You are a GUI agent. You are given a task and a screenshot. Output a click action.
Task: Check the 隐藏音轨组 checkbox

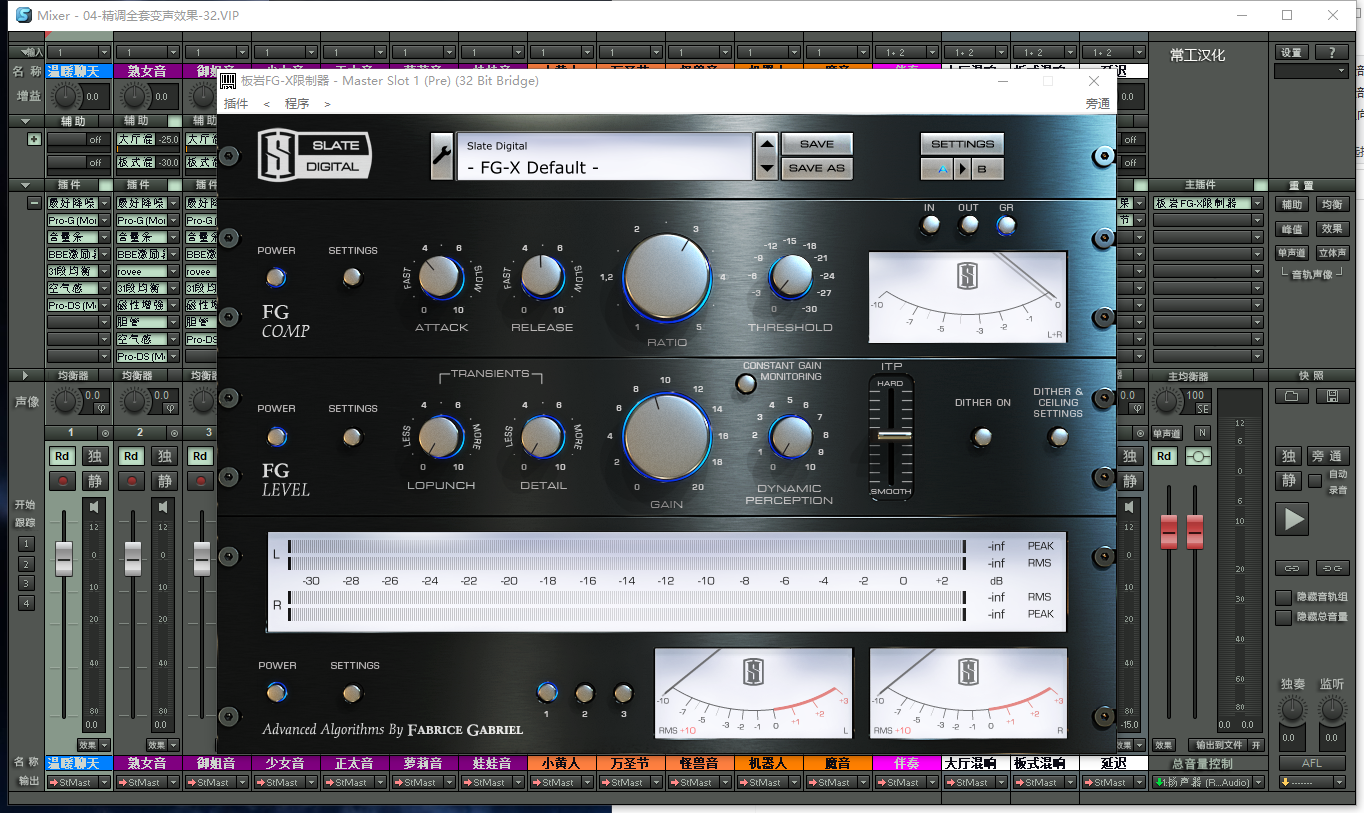pos(1283,597)
